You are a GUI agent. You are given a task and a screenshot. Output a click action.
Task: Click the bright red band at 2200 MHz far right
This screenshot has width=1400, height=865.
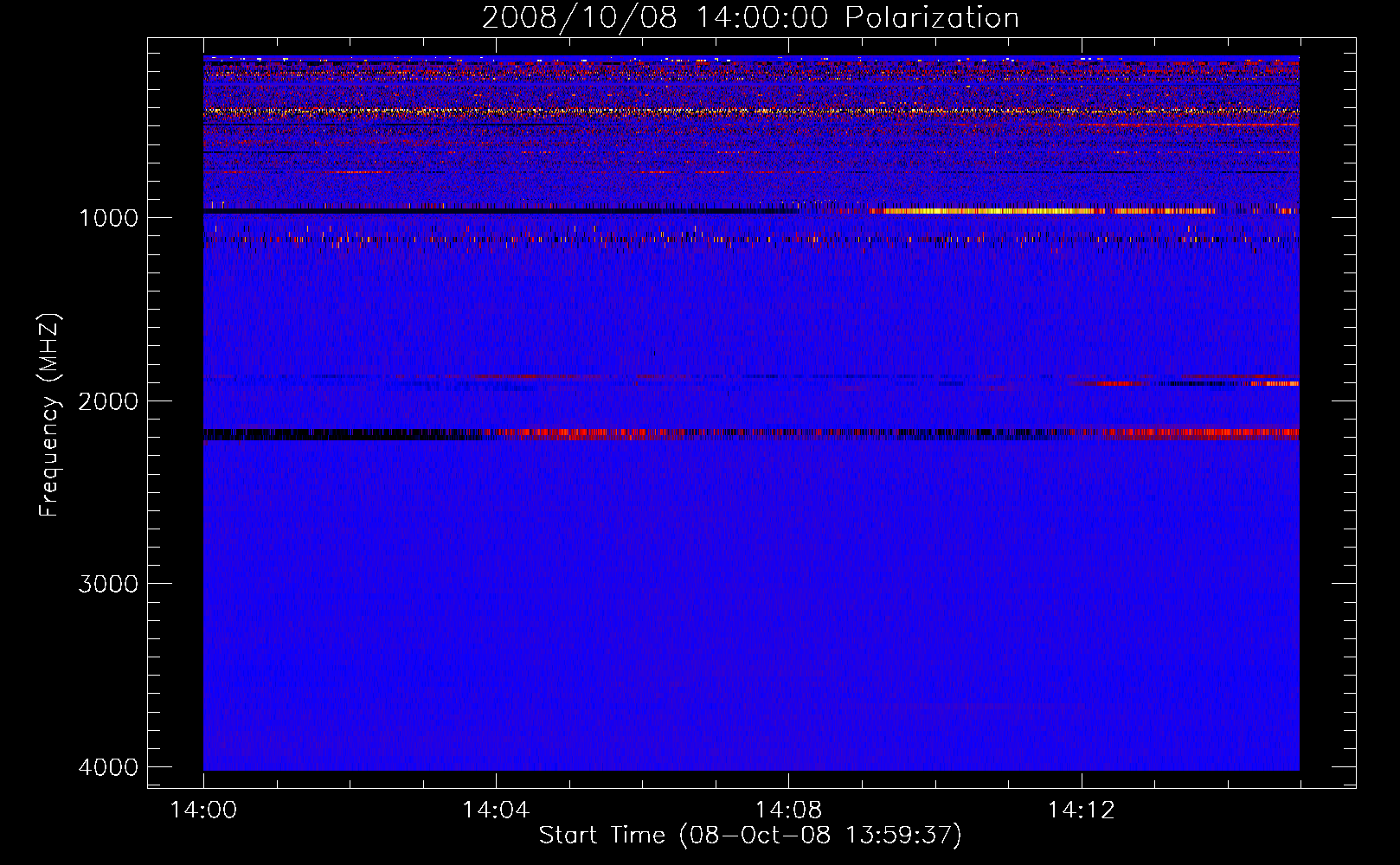1229,432
